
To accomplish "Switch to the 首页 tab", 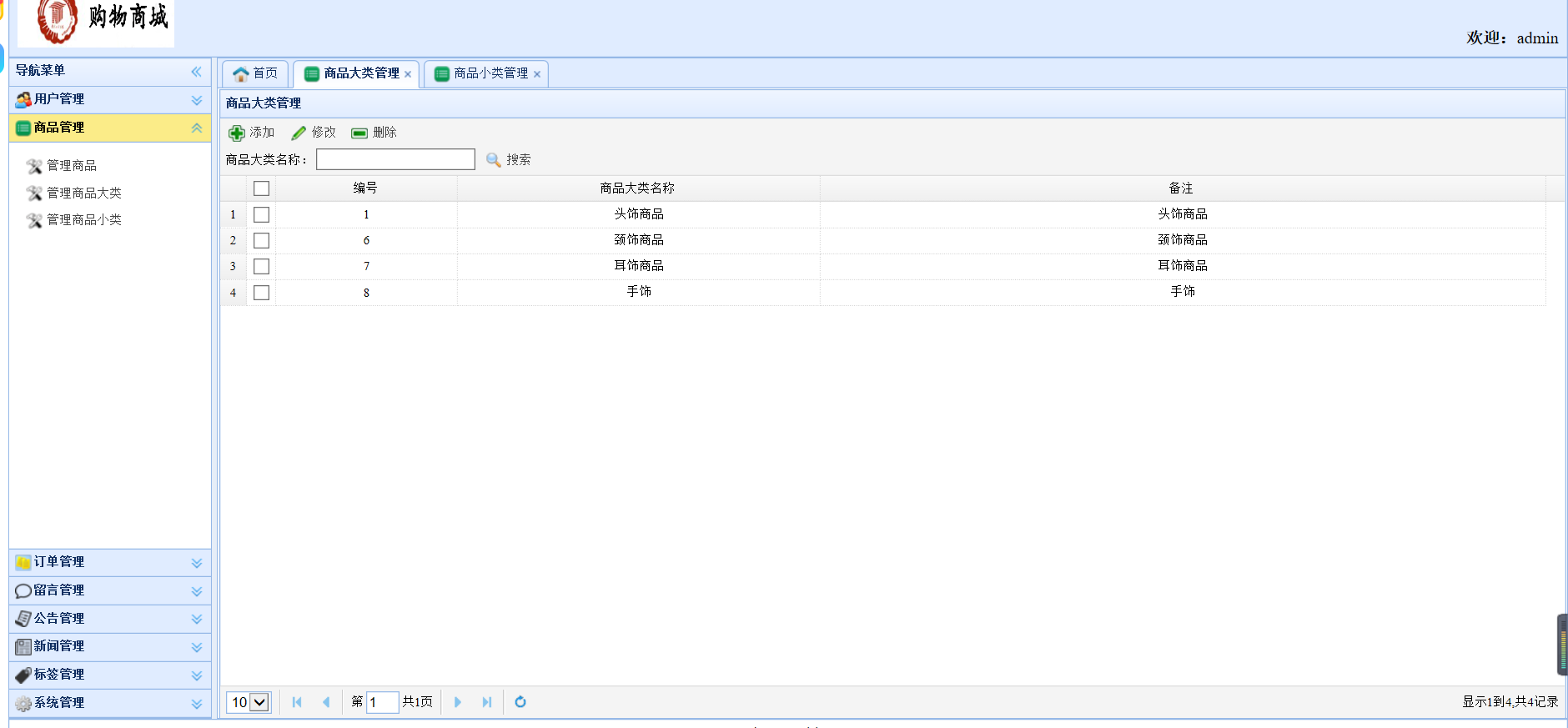I will click(x=255, y=73).
